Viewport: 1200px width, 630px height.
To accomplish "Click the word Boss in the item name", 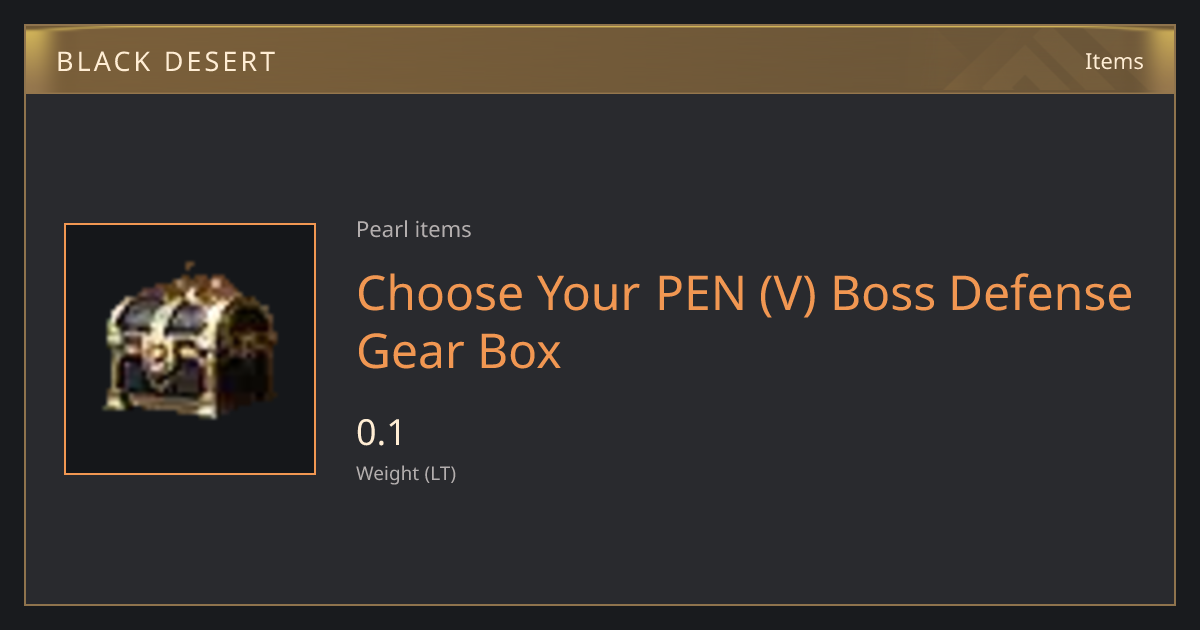I will (883, 293).
